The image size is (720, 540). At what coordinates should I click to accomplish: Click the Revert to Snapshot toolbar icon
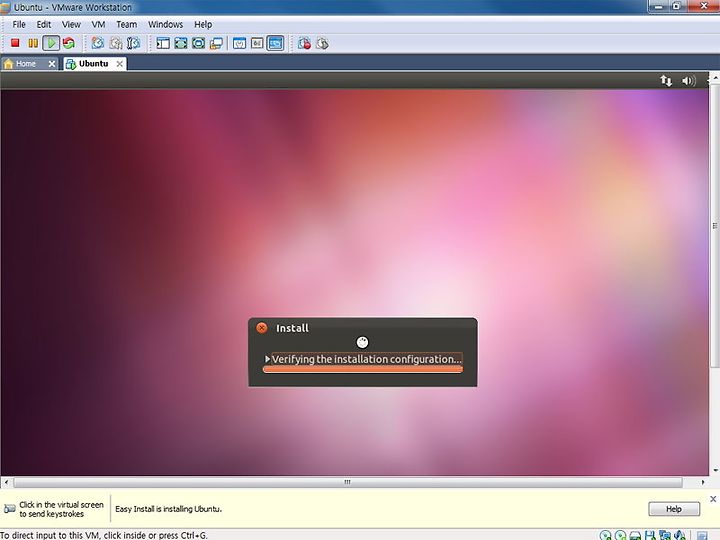[x=116, y=43]
